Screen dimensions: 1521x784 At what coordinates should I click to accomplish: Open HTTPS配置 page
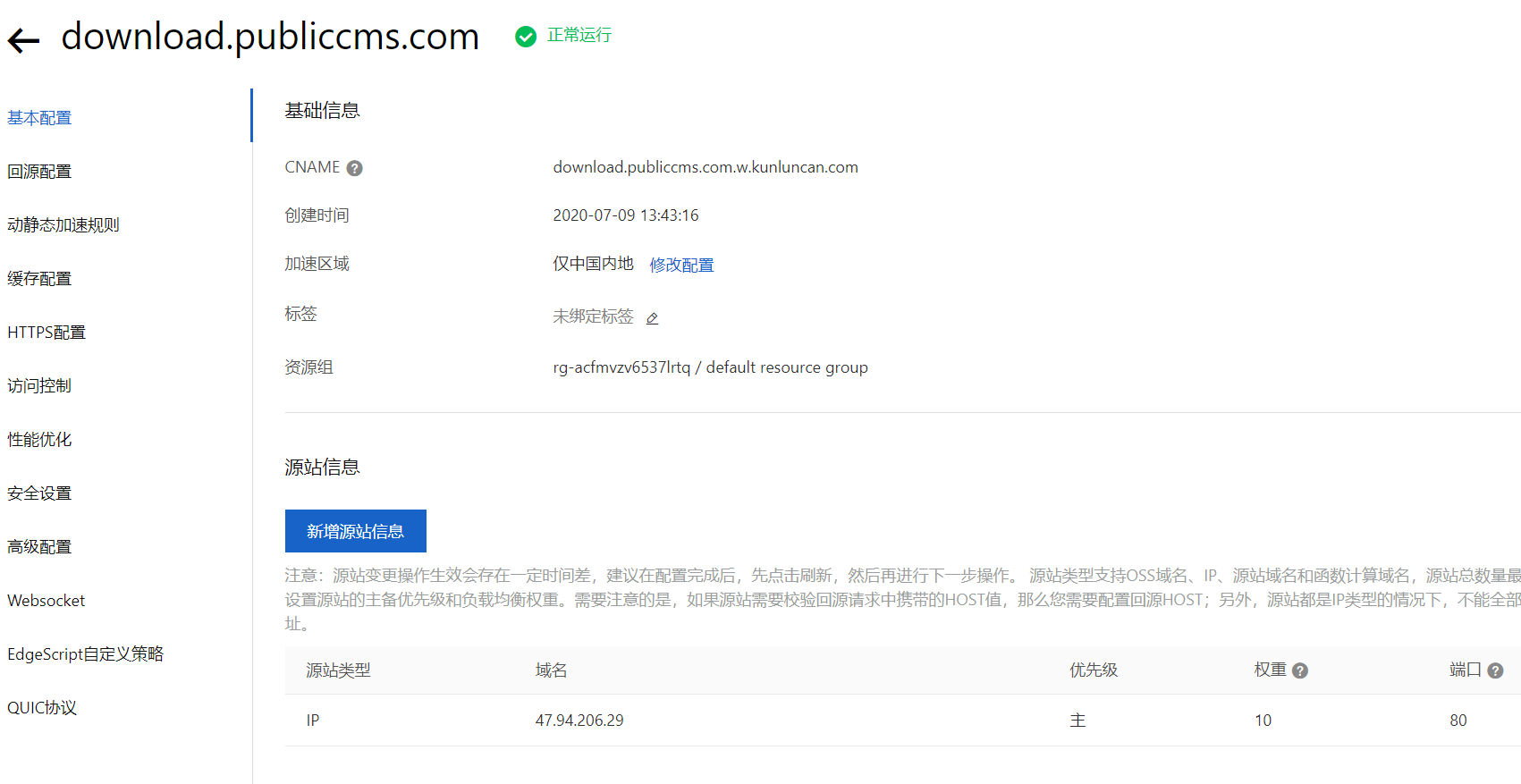point(46,333)
